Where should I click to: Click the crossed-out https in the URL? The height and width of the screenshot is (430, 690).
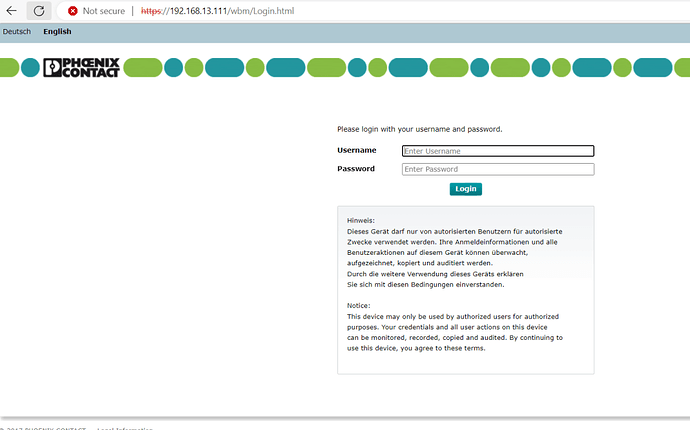151,11
